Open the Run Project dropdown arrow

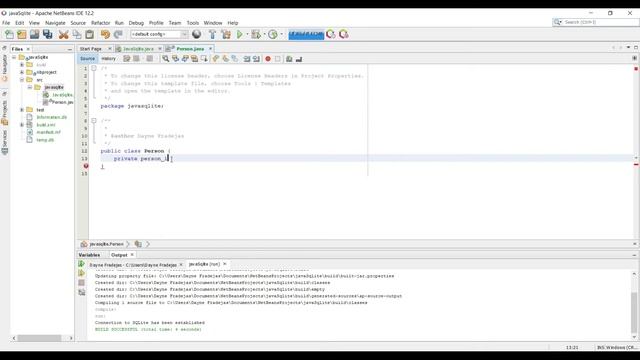[247, 34]
